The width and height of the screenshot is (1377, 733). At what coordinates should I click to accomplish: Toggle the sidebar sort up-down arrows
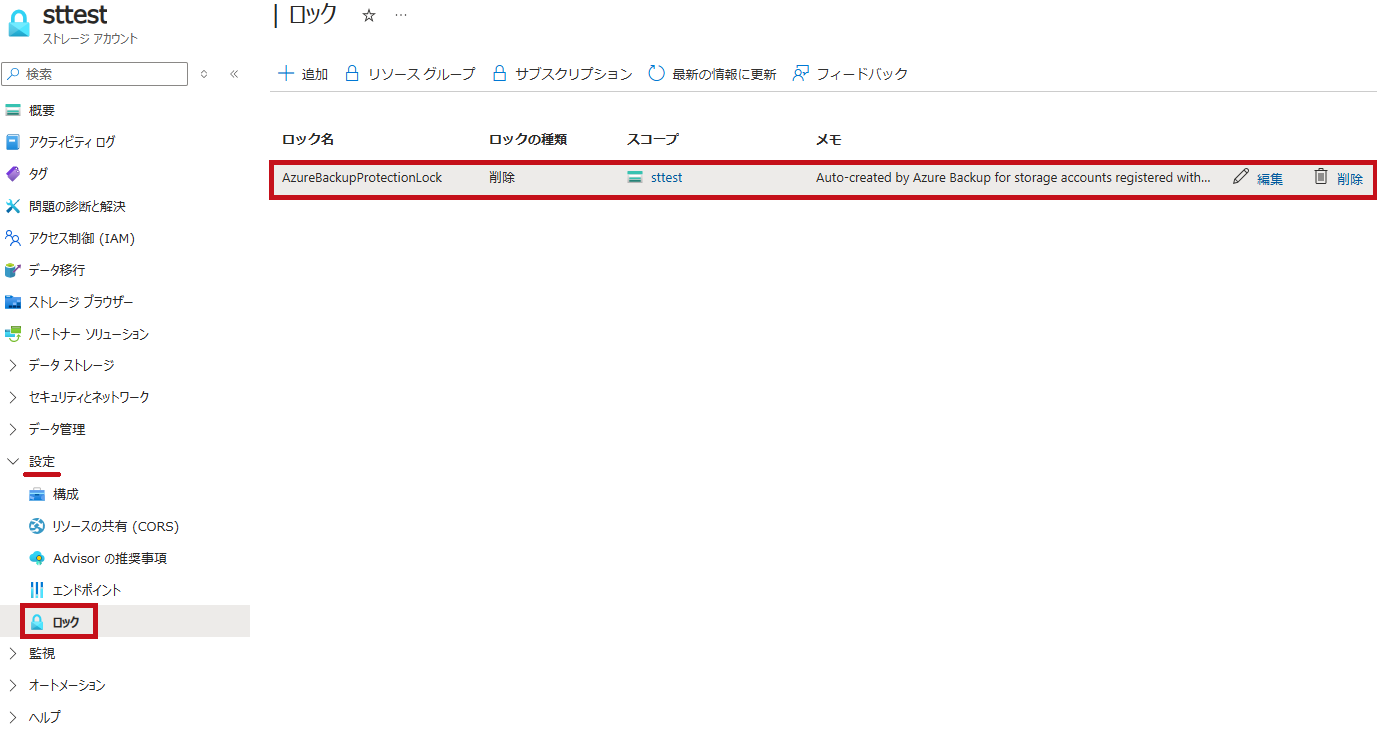pos(204,74)
